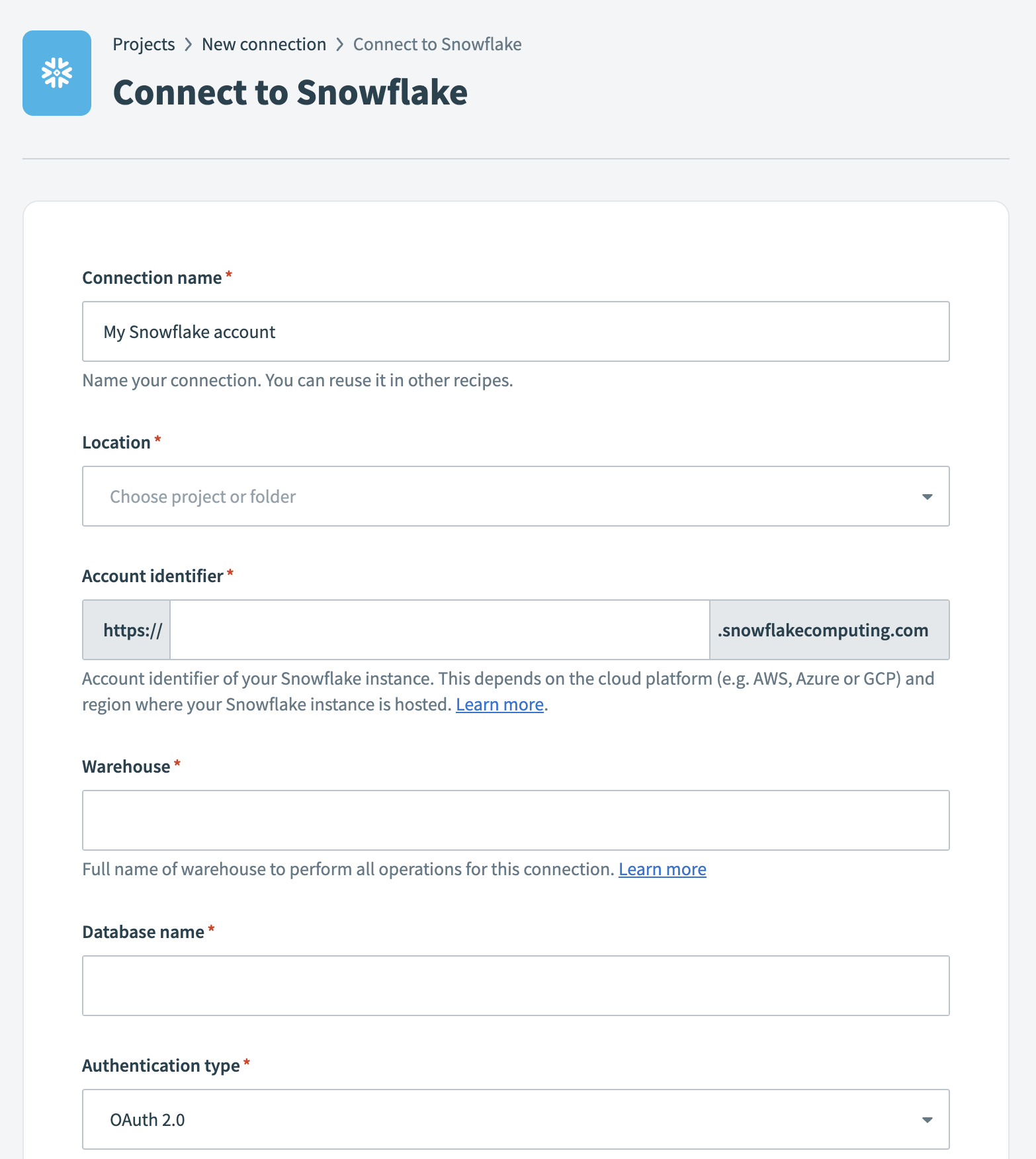Click the Snowflake logo icon
The height and width of the screenshot is (1159, 1036).
click(x=57, y=73)
